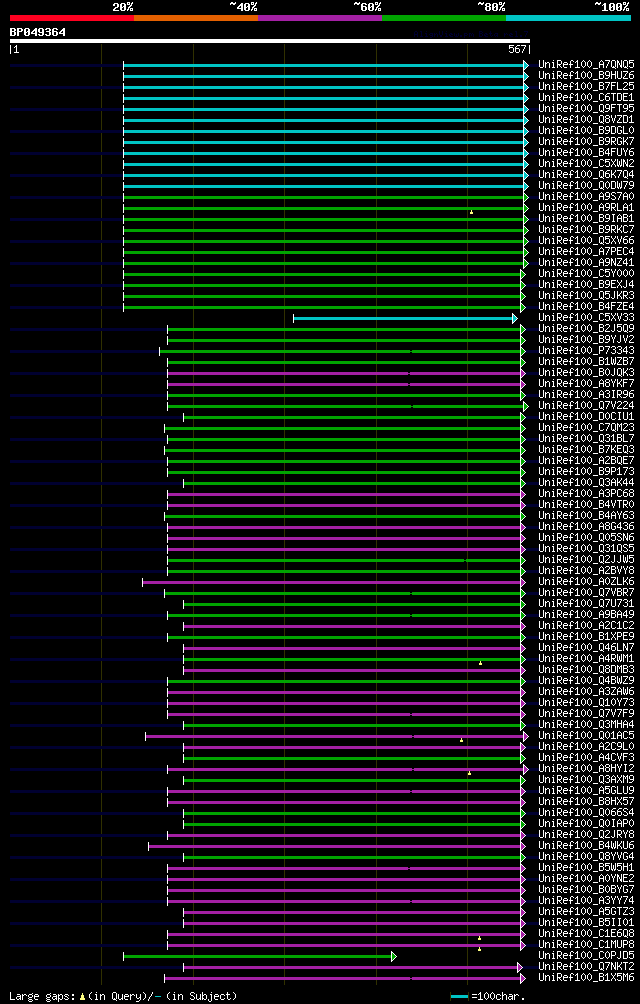This screenshot has width=640, height=1004.
Task: Click the arrowhead ending the UniRef100_C0PJD5 bar
Action: (x=394, y=957)
